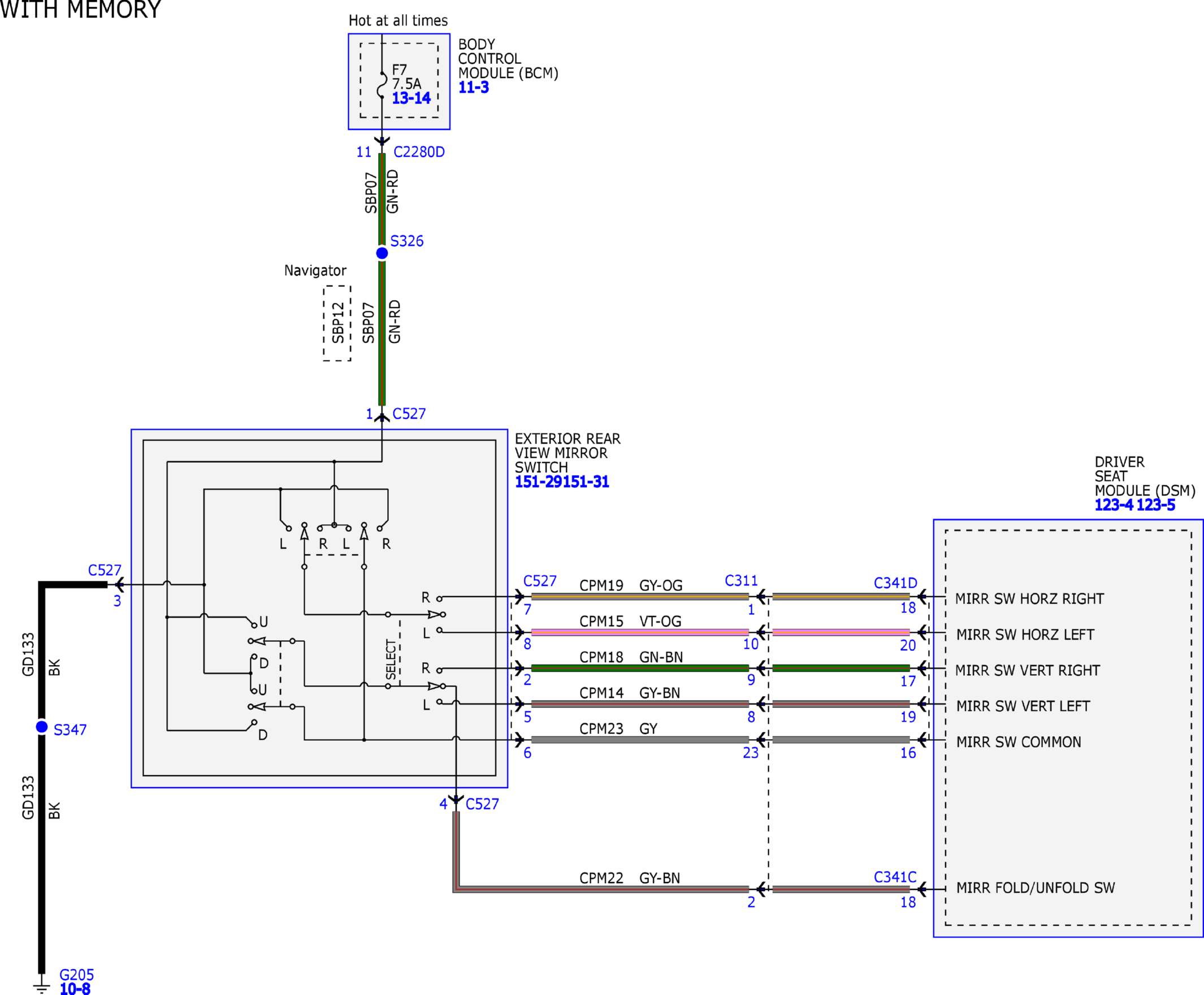Click connector label C341D

point(895,583)
